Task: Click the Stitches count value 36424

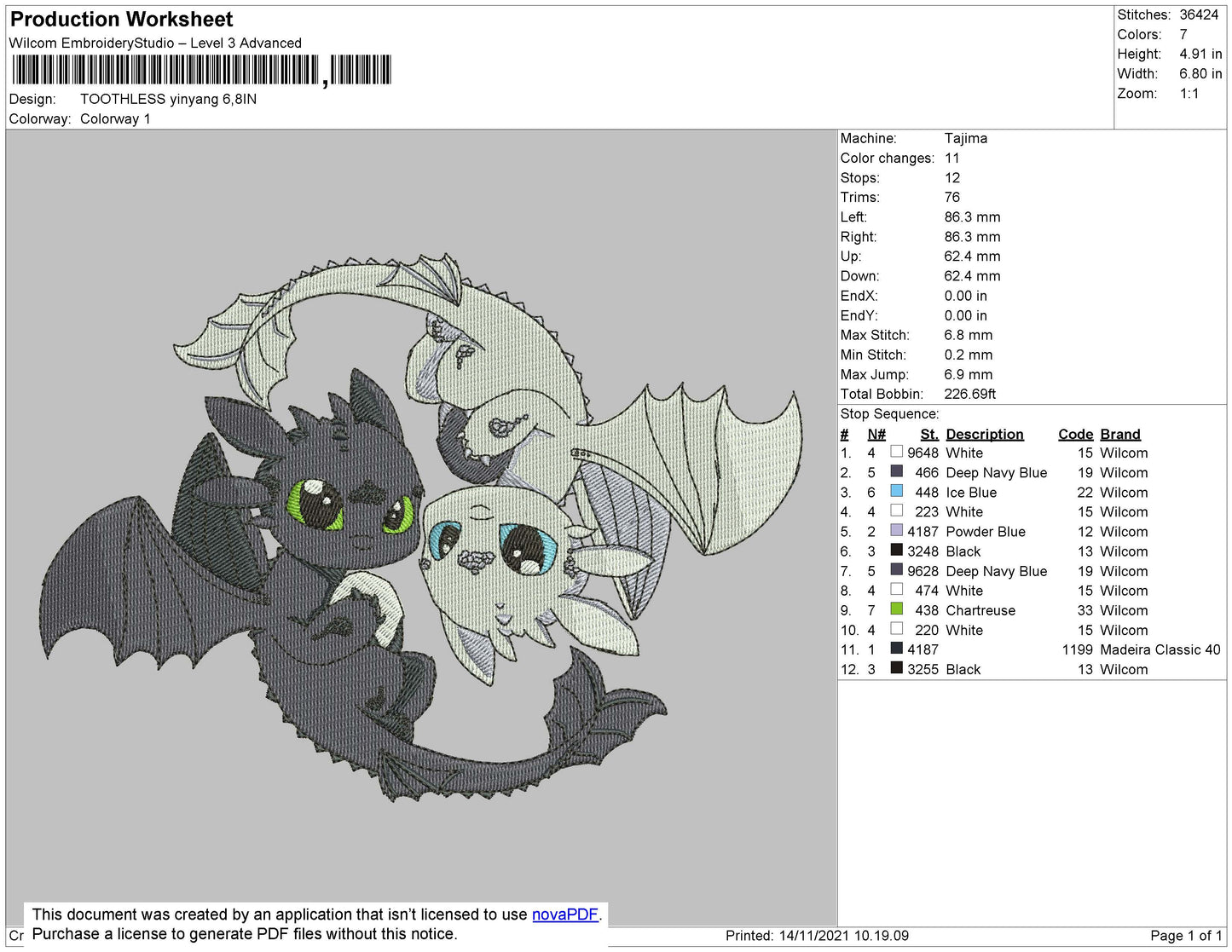Action: (1198, 14)
